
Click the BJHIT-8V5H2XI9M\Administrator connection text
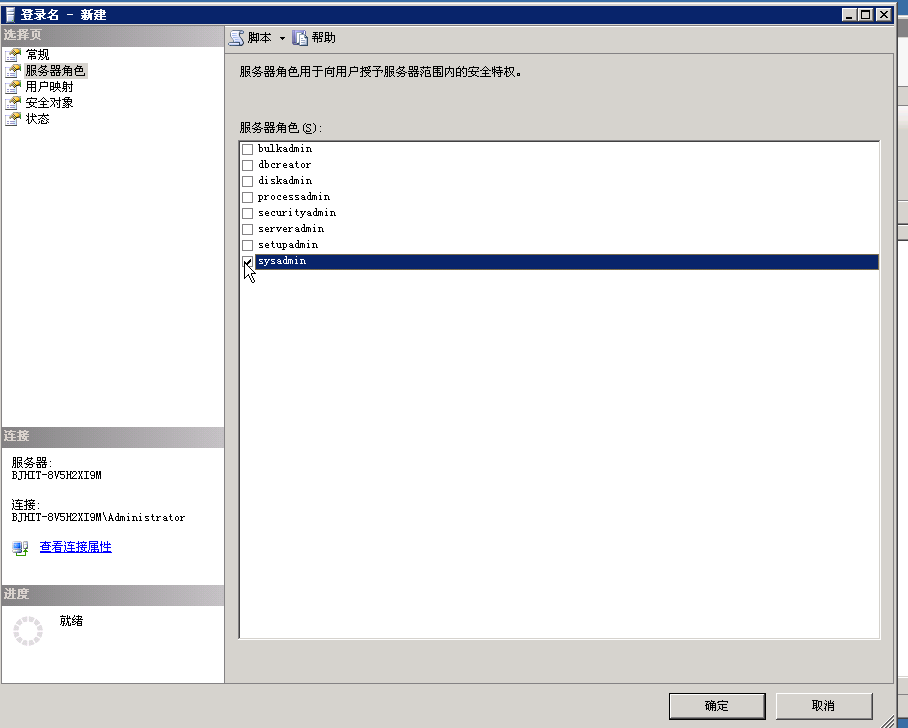(x=98, y=518)
